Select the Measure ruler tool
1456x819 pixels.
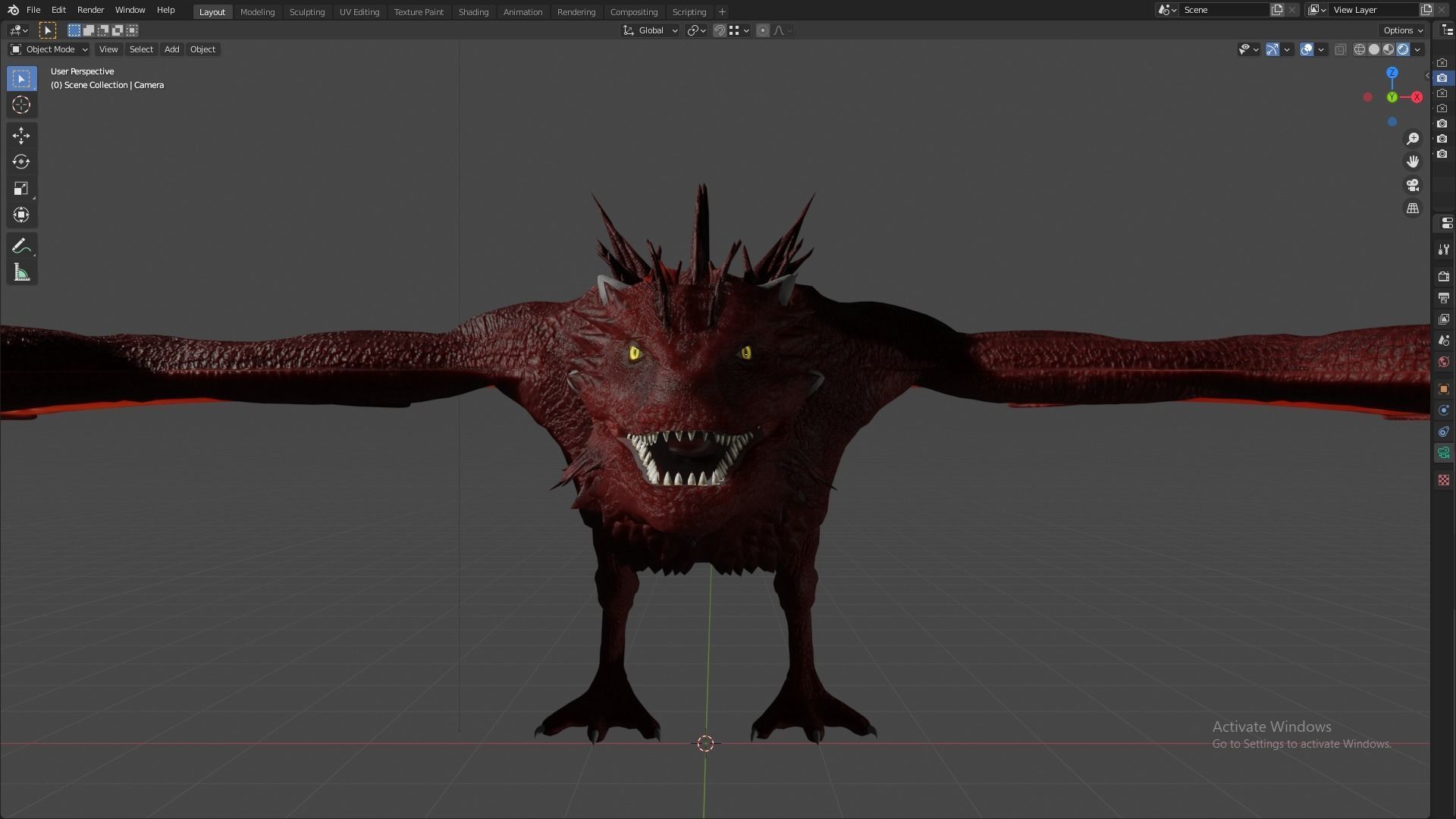click(x=21, y=273)
